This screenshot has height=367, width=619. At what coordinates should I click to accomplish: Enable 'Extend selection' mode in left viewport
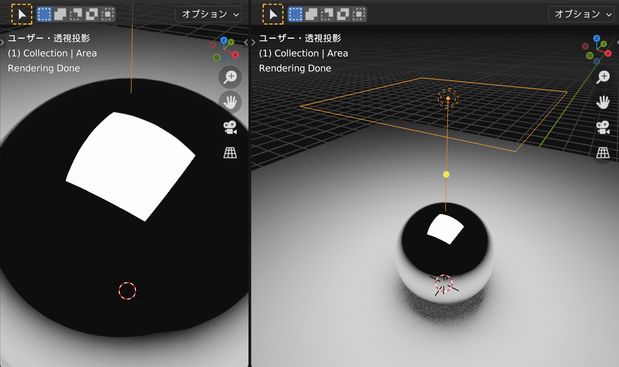pyautogui.click(x=60, y=14)
